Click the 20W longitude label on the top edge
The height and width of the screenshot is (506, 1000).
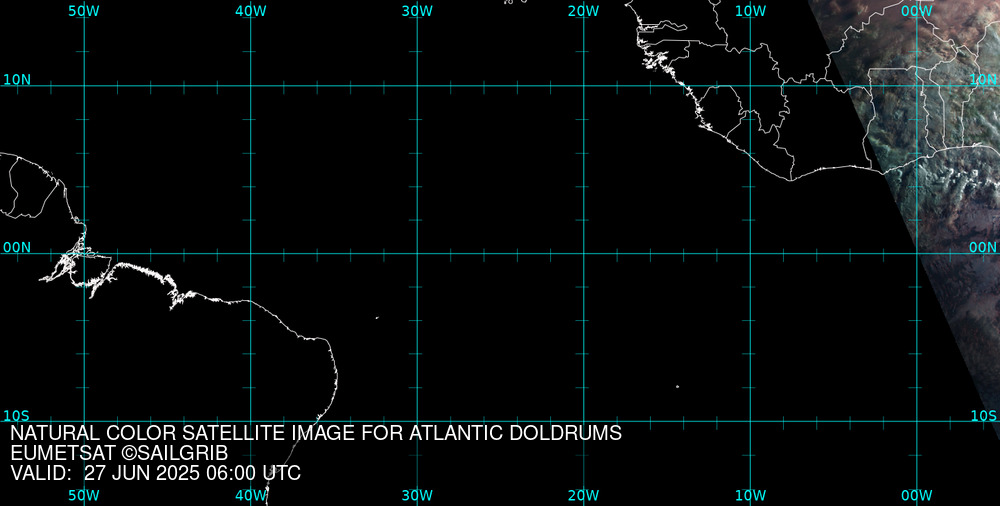(x=584, y=11)
